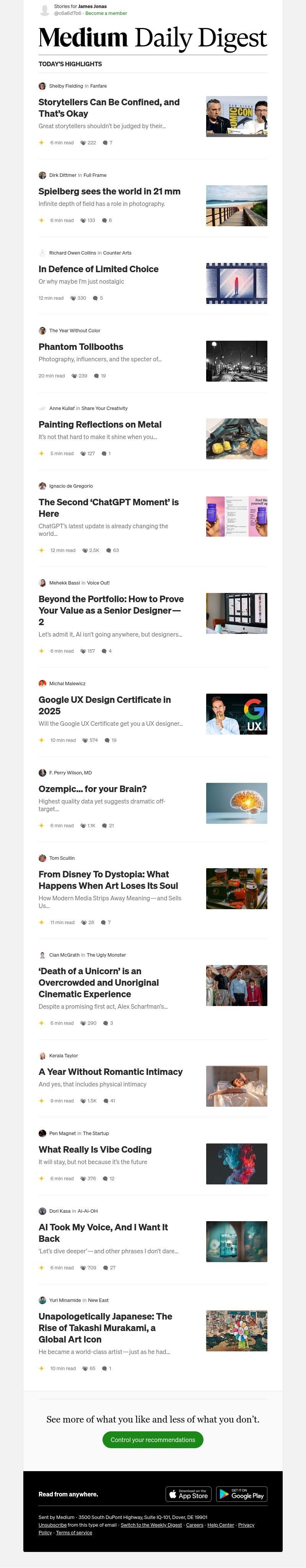Click Yuri Minamide's author avatar

click(42, 1300)
